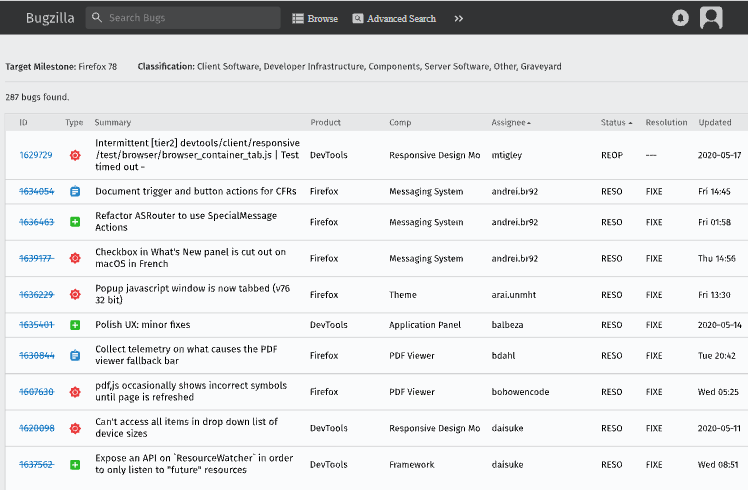Screen dimensions: 748x490
Task: Open bug 1620098
Action: point(37,428)
